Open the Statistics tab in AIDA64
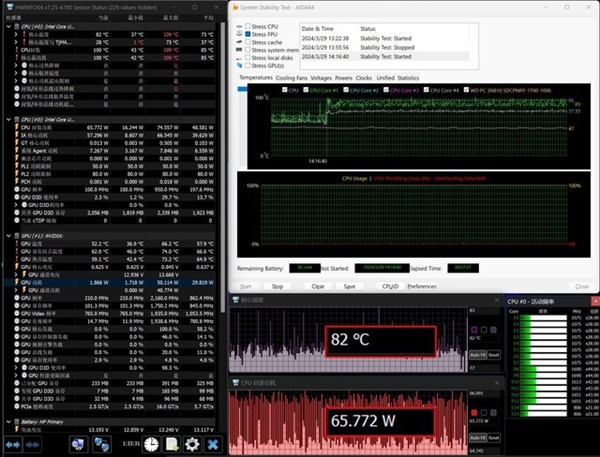Image resolution: width=600 pixels, height=457 pixels. point(408,77)
